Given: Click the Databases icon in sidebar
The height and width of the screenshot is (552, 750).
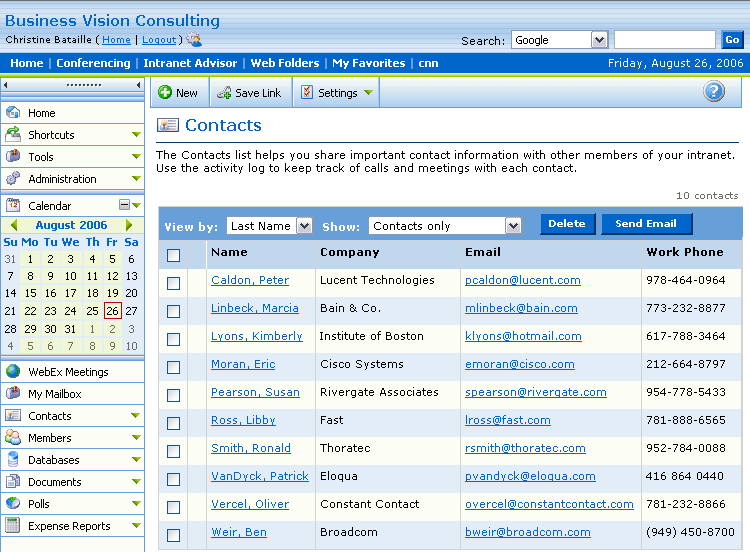Looking at the screenshot, I should pyautogui.click(x=13, y=460).
